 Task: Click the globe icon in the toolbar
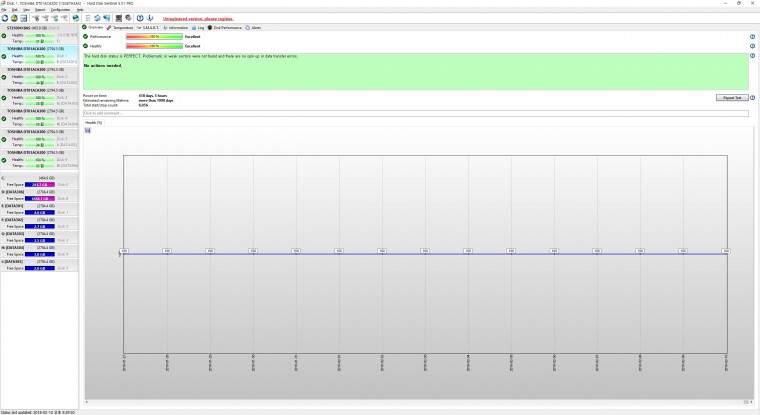(x=76, y=18)
